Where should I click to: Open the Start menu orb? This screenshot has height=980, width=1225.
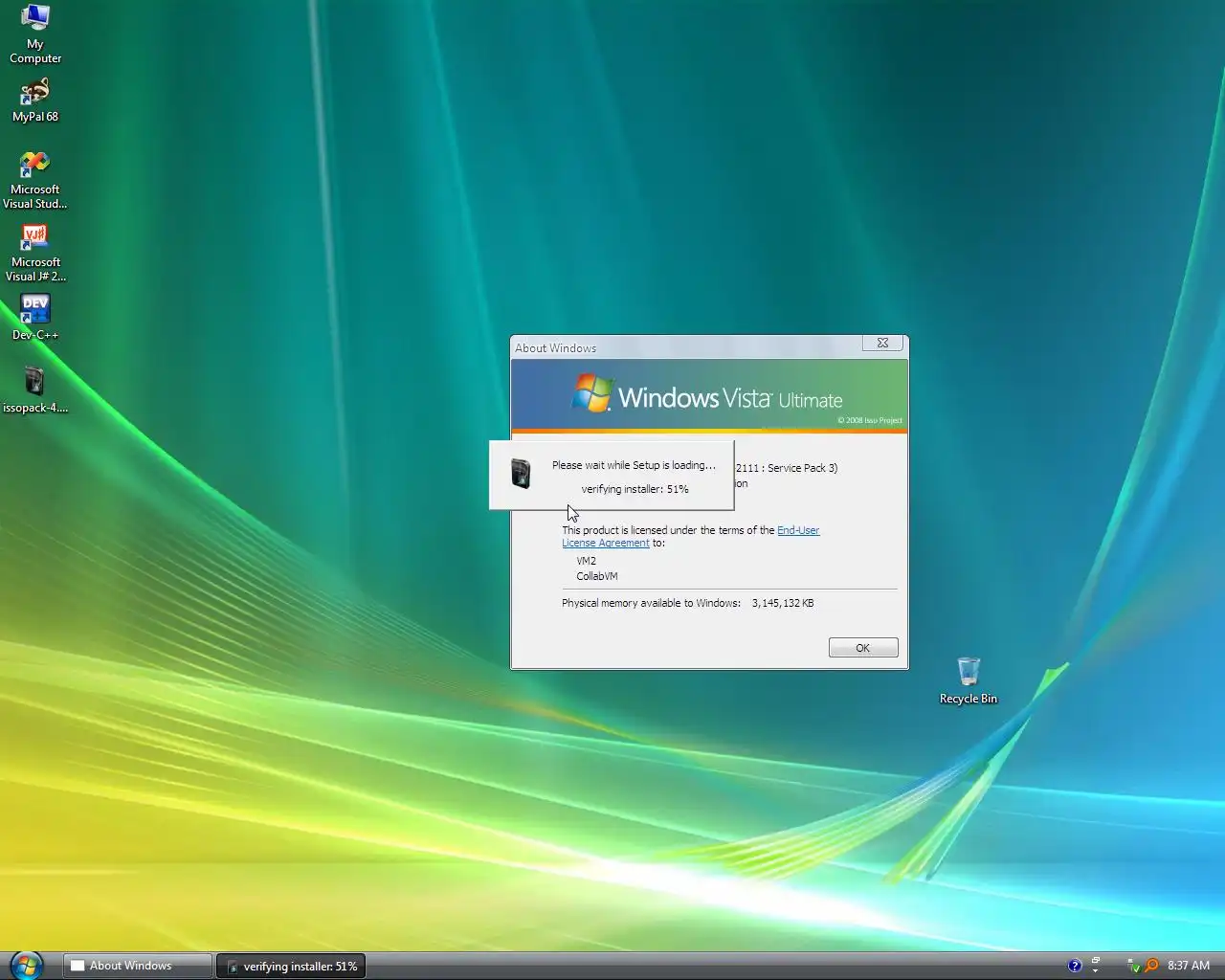pyautogui.click(x=26, y=966)
